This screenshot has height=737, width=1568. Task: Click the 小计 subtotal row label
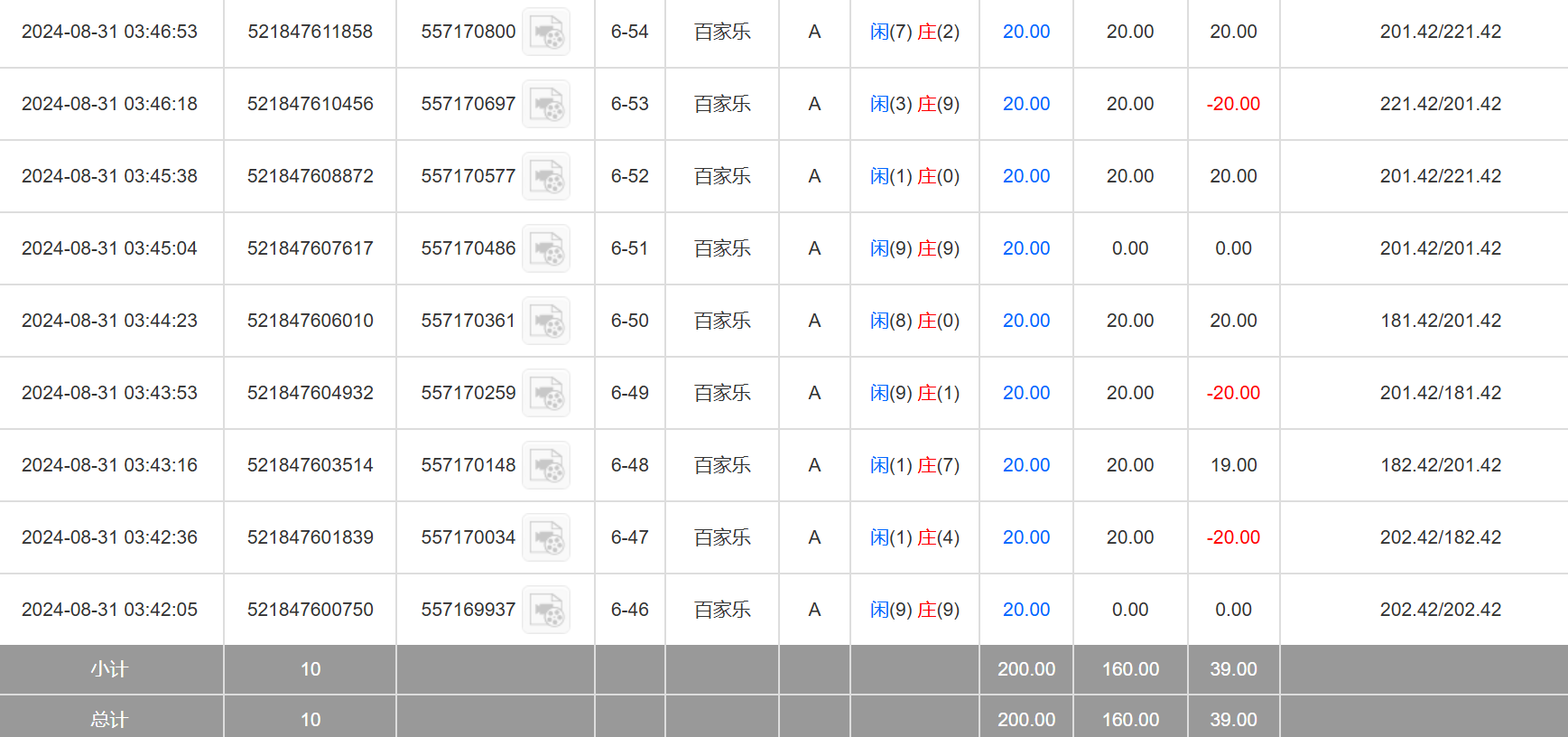click(x=109, y=669)
